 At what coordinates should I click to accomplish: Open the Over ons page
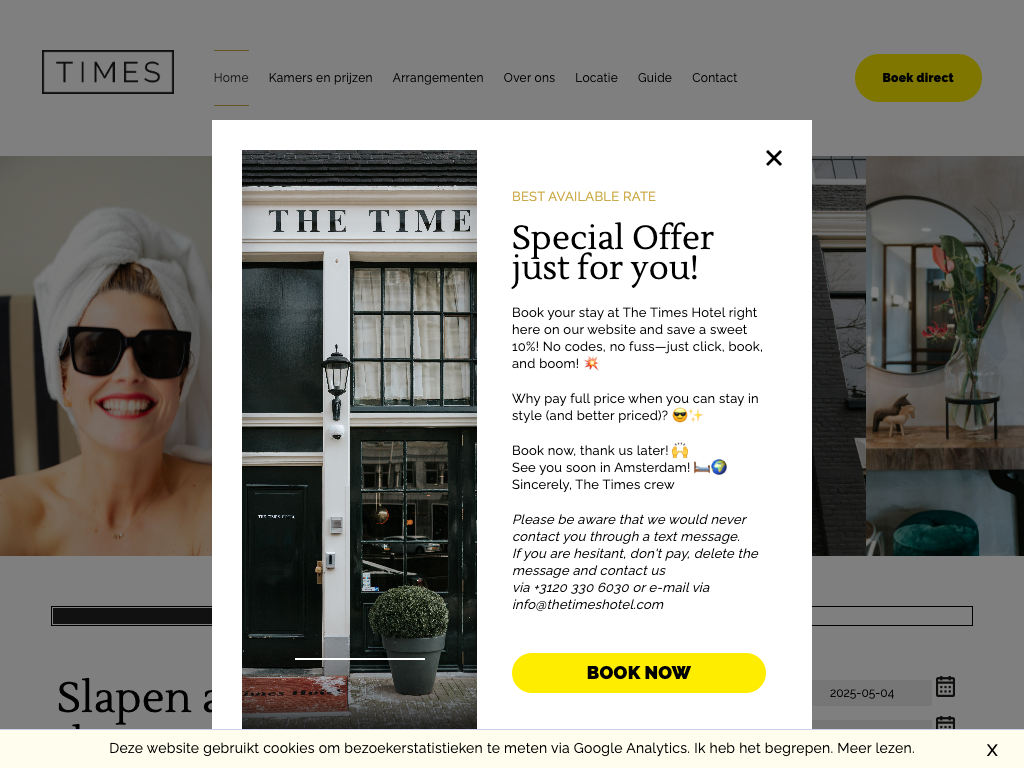529,78
